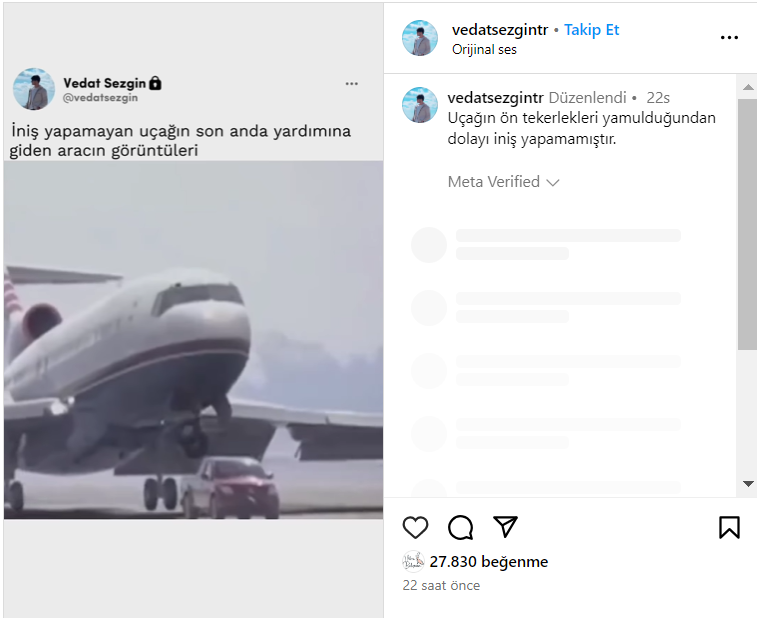Save post with the bookmark icon

click(x=729, y=527)
